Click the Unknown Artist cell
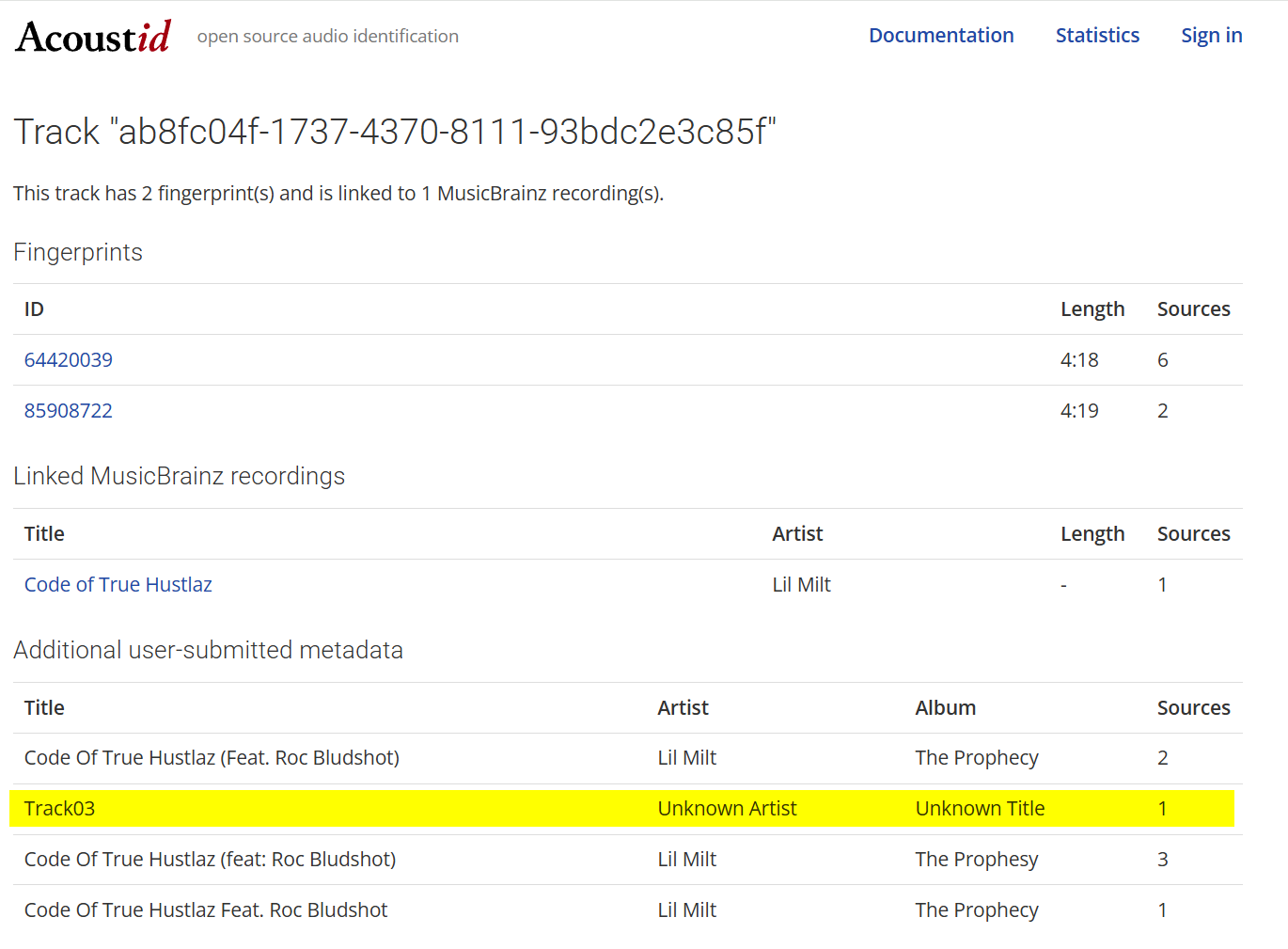Screen dimensions: 1288x949 click(x=727, y=809)
